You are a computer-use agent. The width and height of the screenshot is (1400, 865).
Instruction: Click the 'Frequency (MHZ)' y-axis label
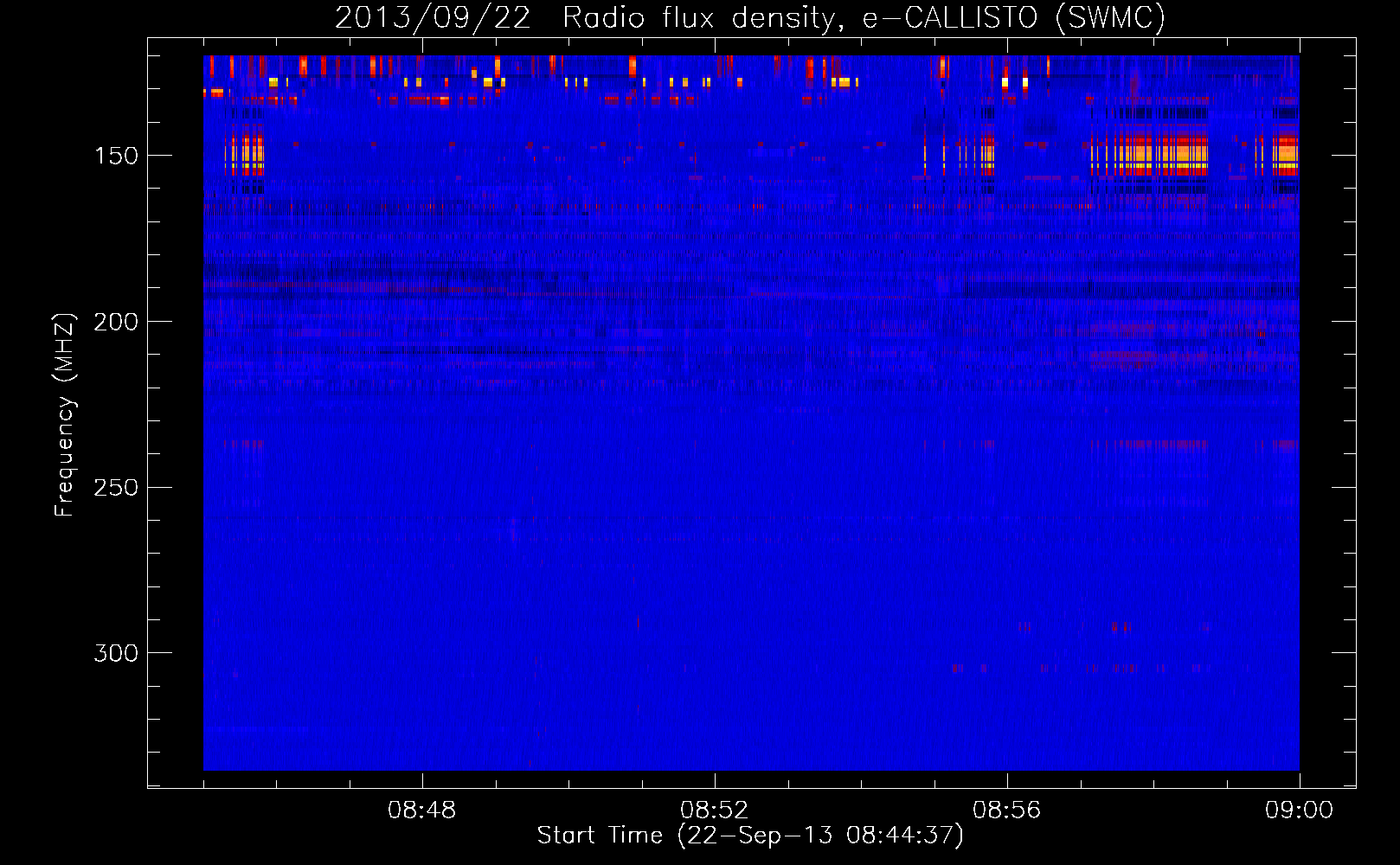pos(65,415)
